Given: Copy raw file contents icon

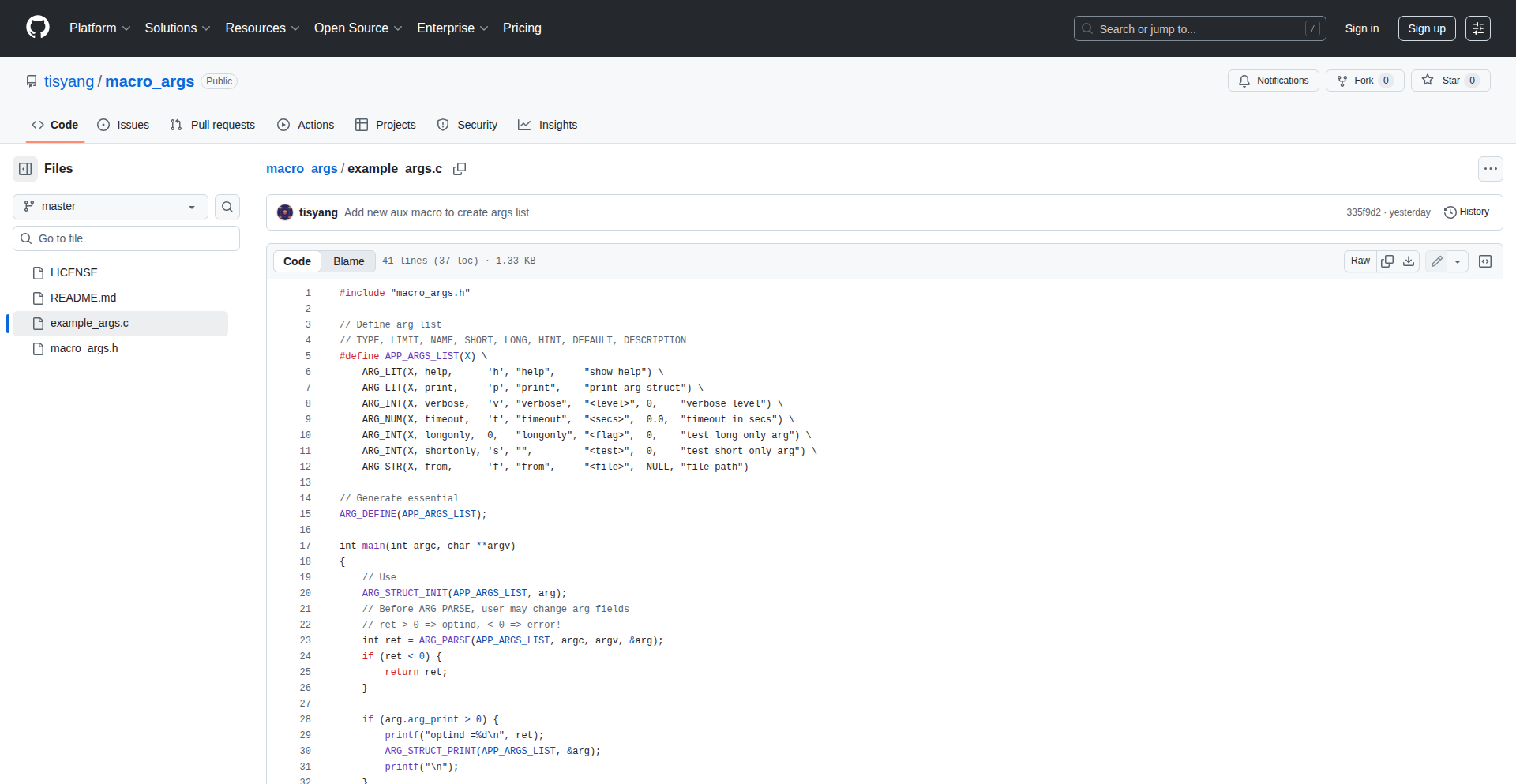Looking at the screenshot, I should (1387, 261).
